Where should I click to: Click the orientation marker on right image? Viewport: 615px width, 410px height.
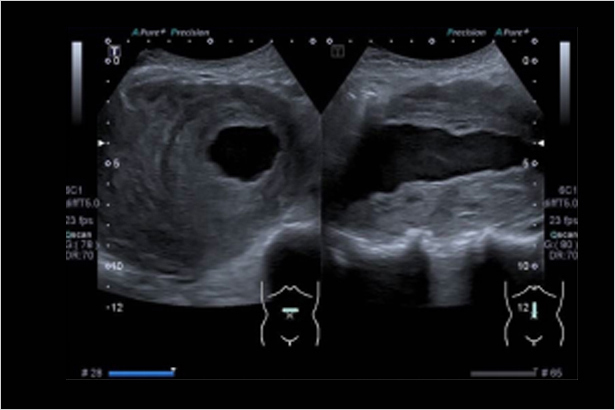click(x=338, y=50)
